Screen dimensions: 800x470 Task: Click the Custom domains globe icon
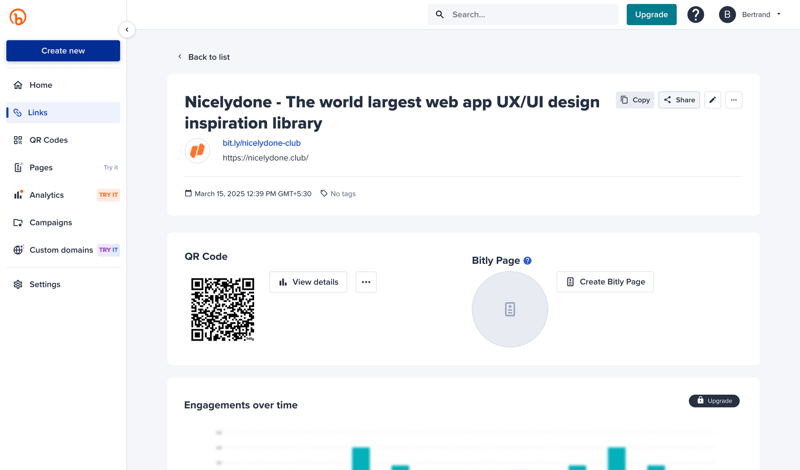[18, 250]
